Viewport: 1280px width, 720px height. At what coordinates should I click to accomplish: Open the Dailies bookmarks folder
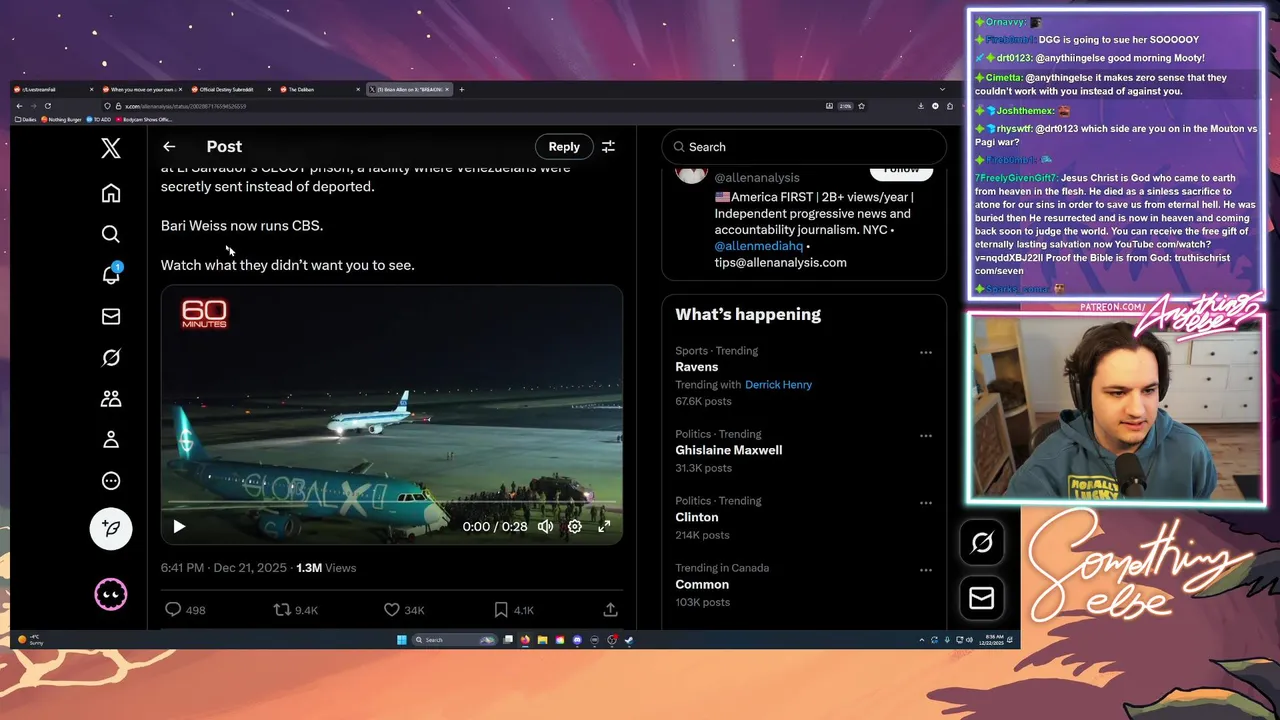[x=26, y=120]
